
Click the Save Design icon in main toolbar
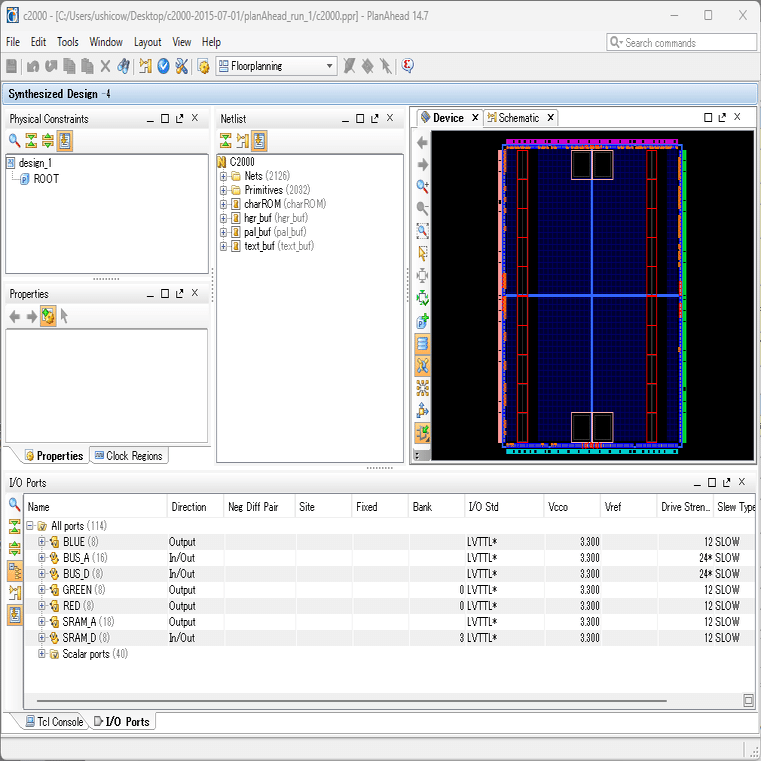click(x=11, y=66)
